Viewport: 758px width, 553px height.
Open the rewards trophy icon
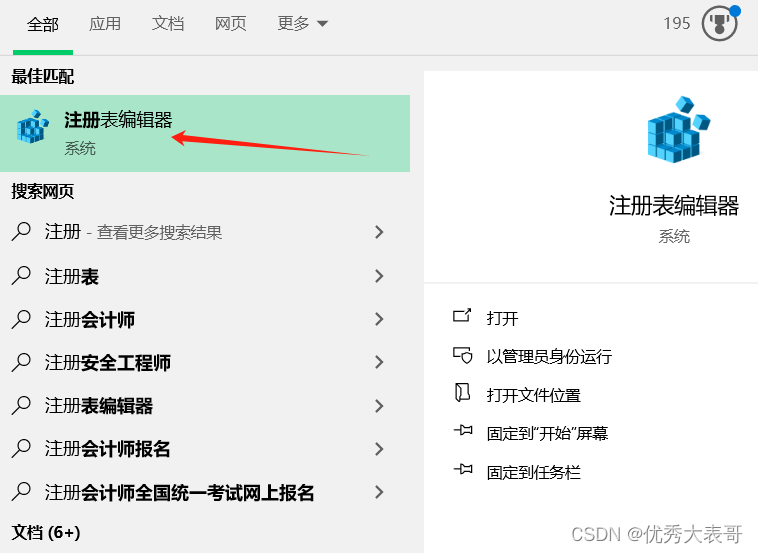pos(720,23)
